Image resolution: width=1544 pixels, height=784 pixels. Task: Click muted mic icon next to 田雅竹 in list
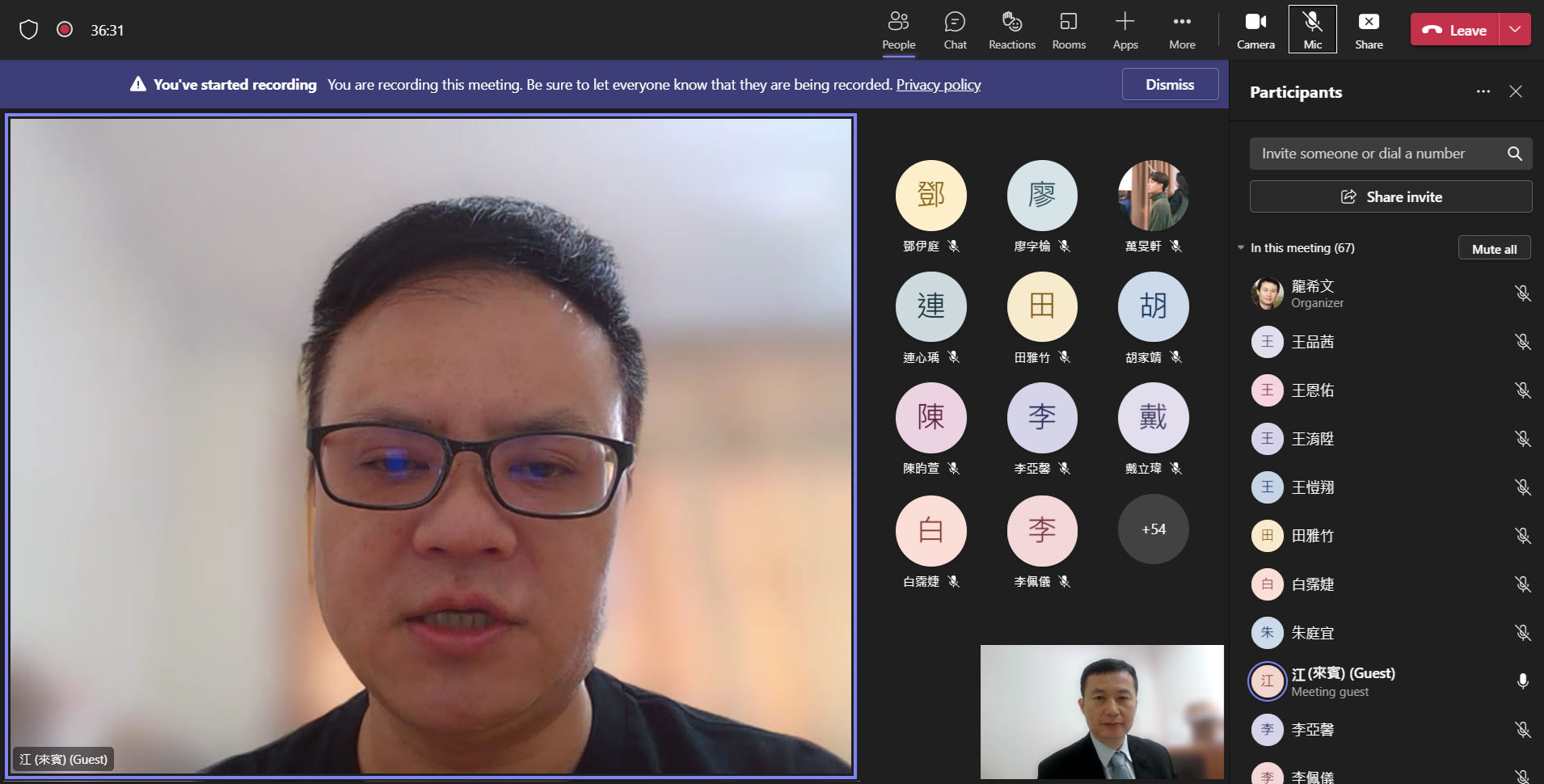[1523, 536]
